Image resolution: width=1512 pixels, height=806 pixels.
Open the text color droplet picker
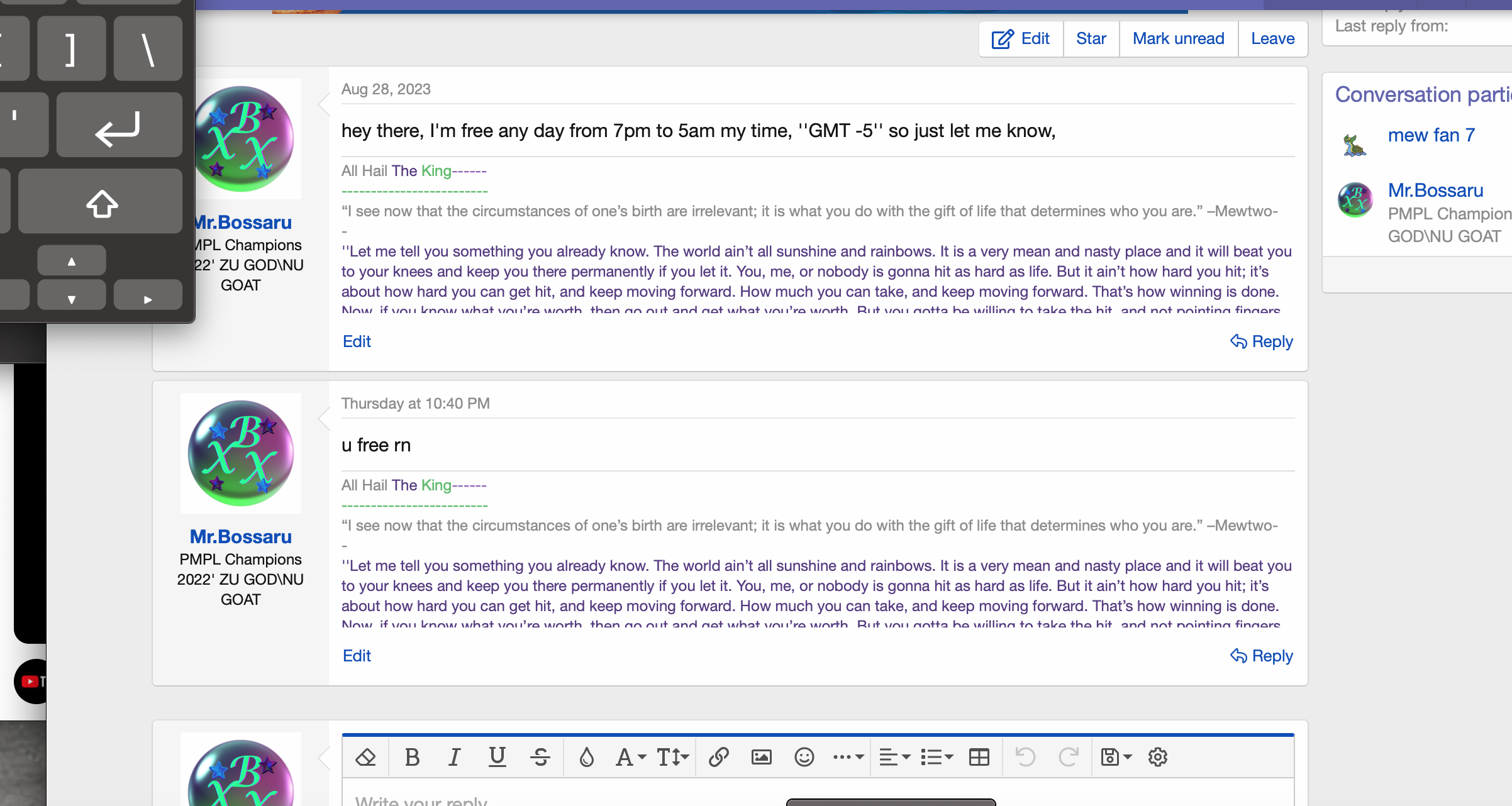coord(586,757)
